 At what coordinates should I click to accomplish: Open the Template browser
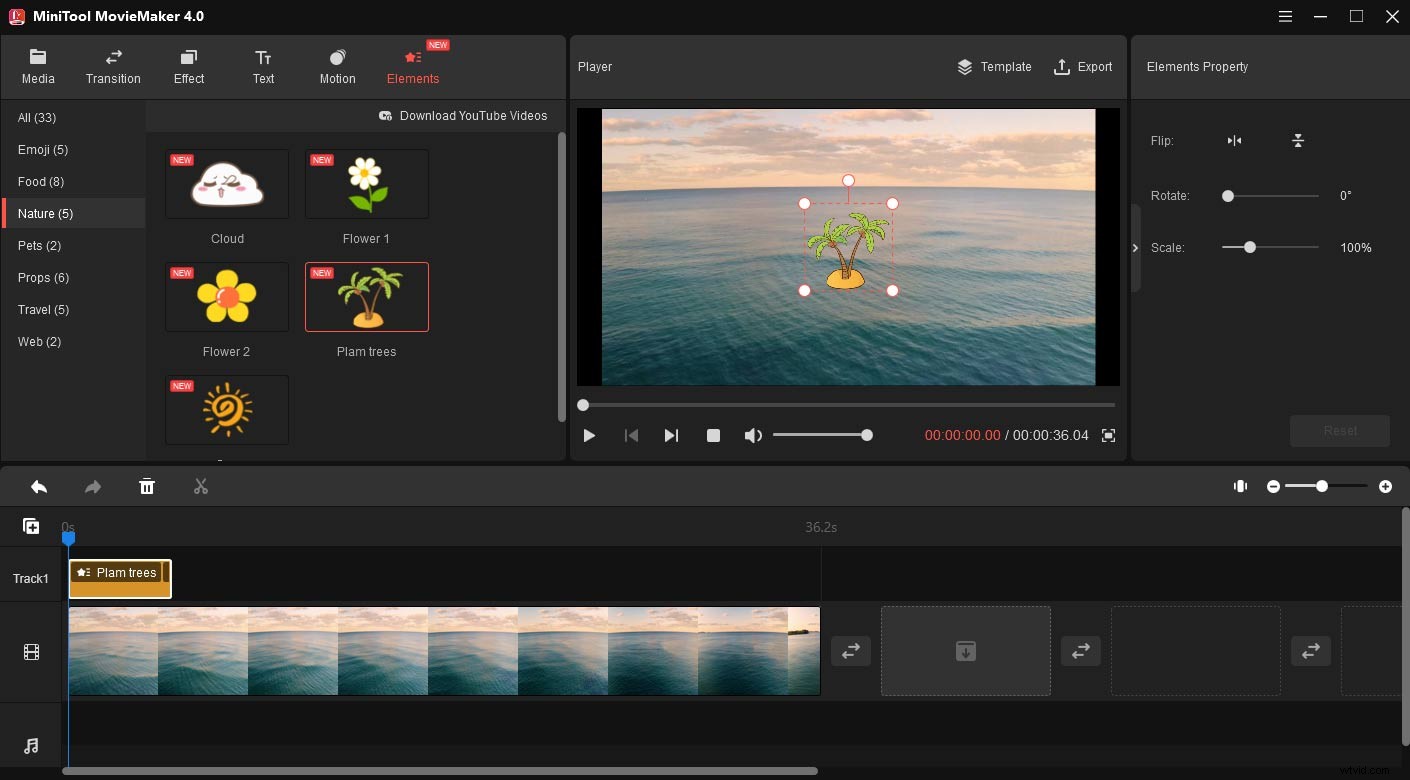tap(994, 66)
